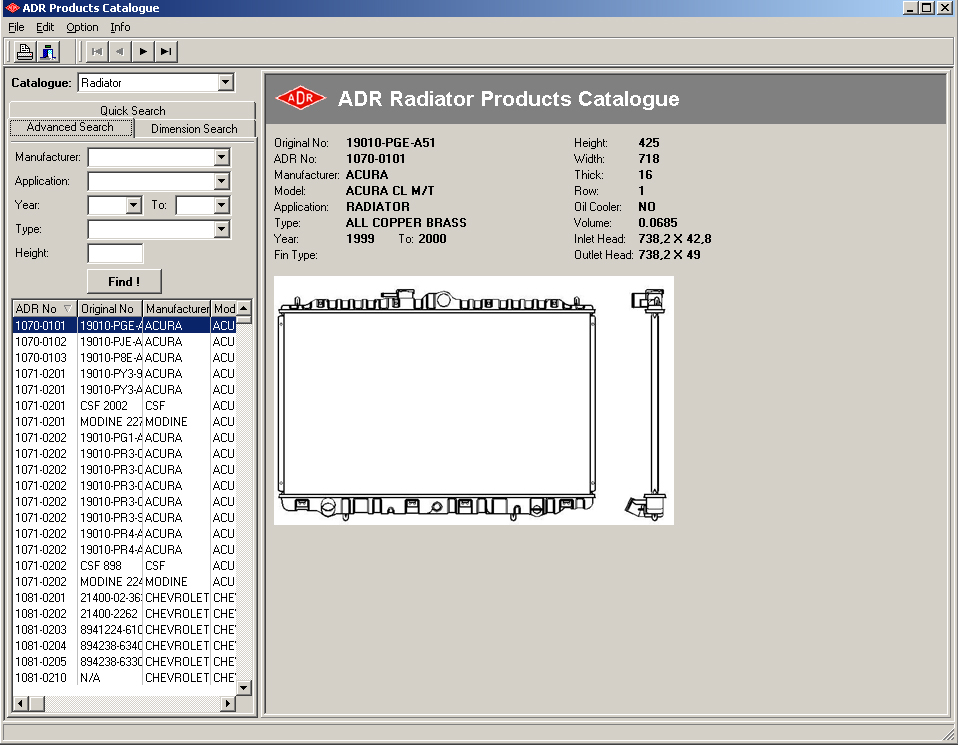Open the Info menu
The width and height of the screenshot is (958, 745).
pyautogui.click(x=120, y=27)
